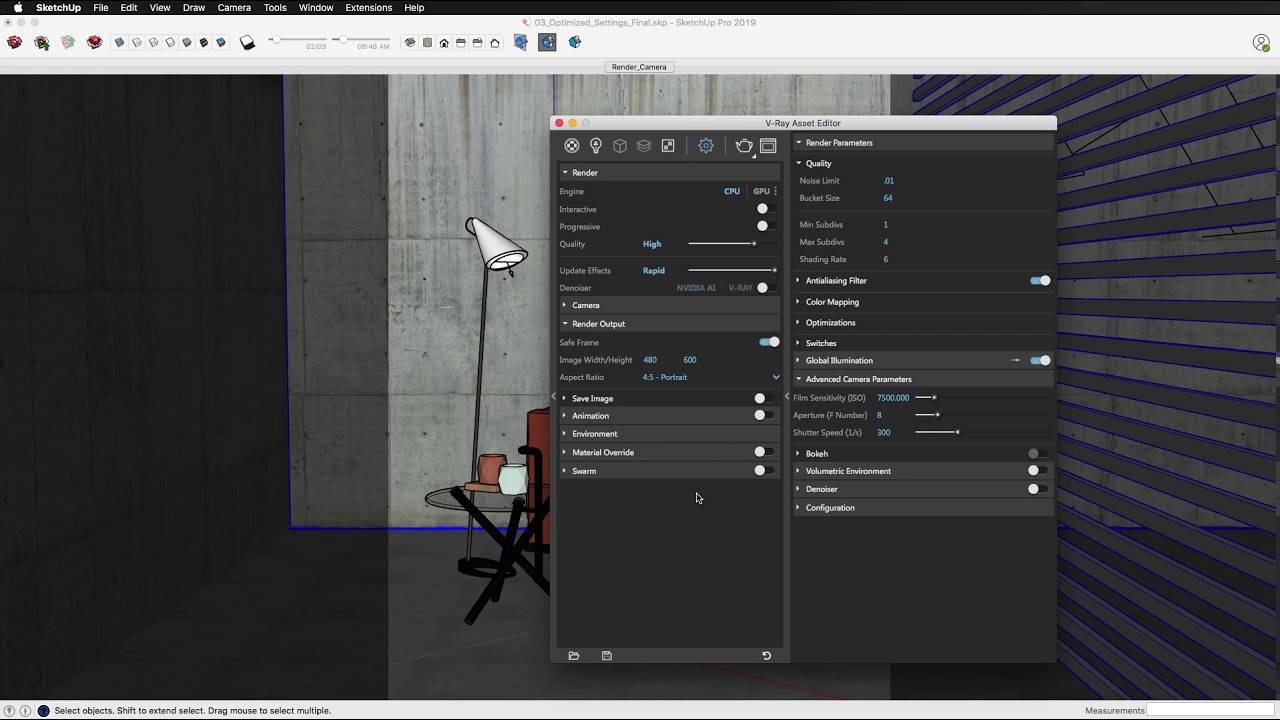Viewport: 1280px width, 720px height.
Task: Open the Extensions menu
Action: point(368,7)
